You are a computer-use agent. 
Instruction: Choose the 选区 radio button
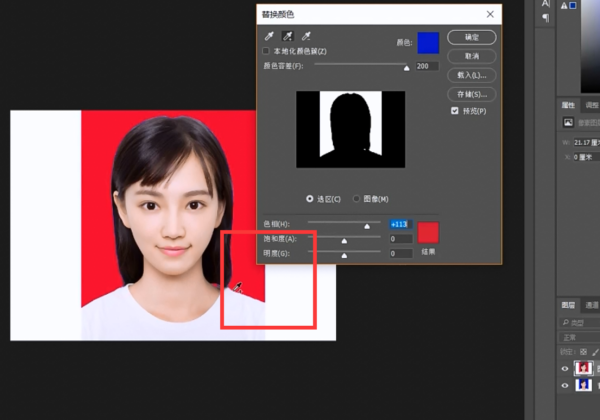point(309,199)
